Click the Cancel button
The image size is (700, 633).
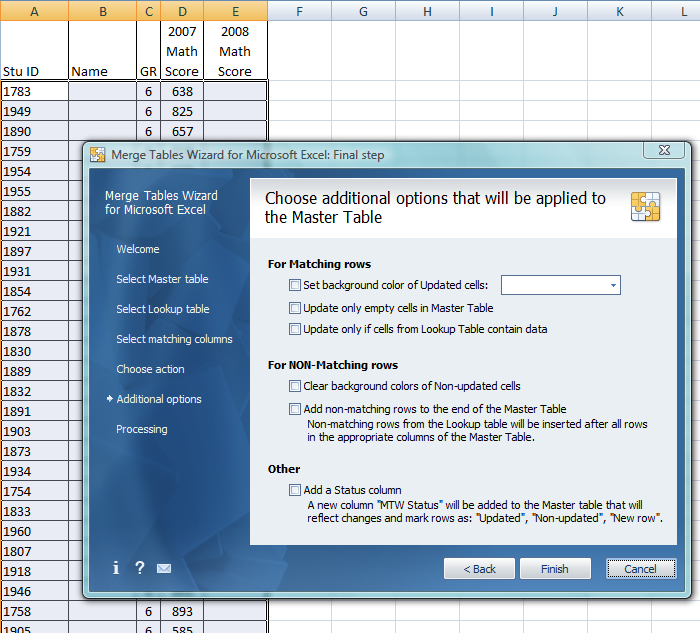coord(641,569)
